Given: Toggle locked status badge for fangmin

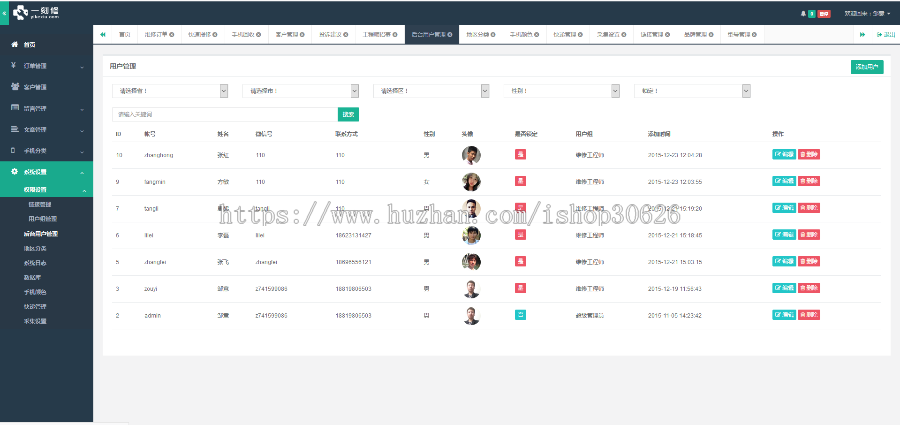Looking at the screenshot, I should 521,181.
